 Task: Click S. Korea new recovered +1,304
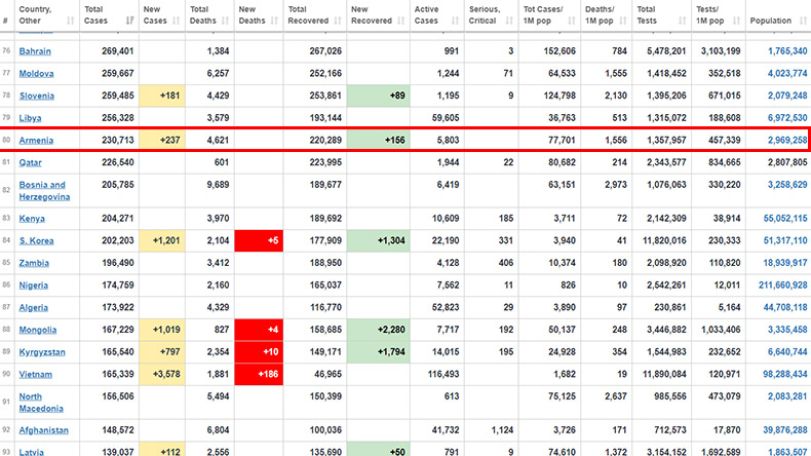pos(378,241)
